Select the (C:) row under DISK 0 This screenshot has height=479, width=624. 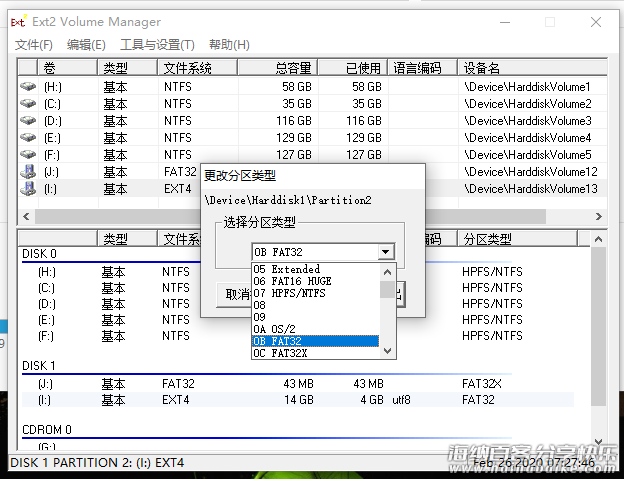pos(298,288)
